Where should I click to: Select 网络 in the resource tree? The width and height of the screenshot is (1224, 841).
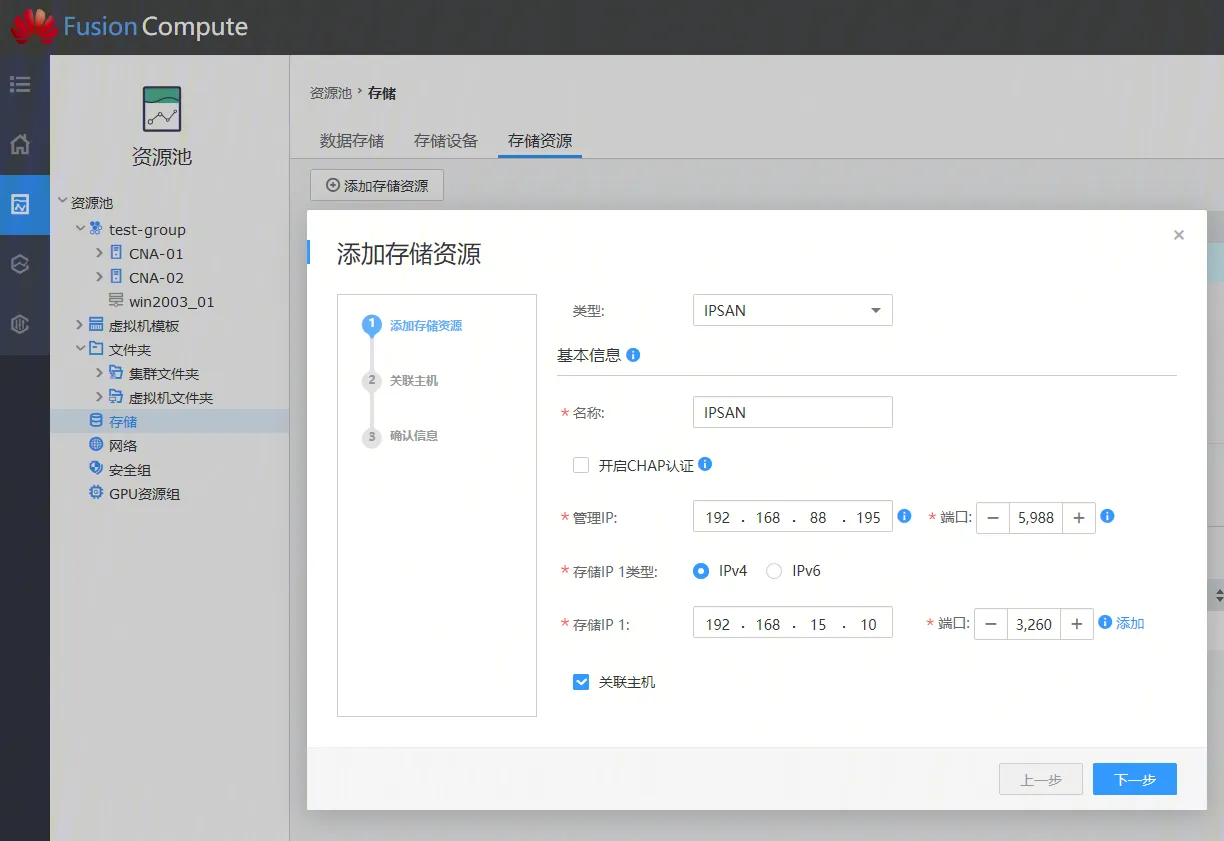click(123, 445)
